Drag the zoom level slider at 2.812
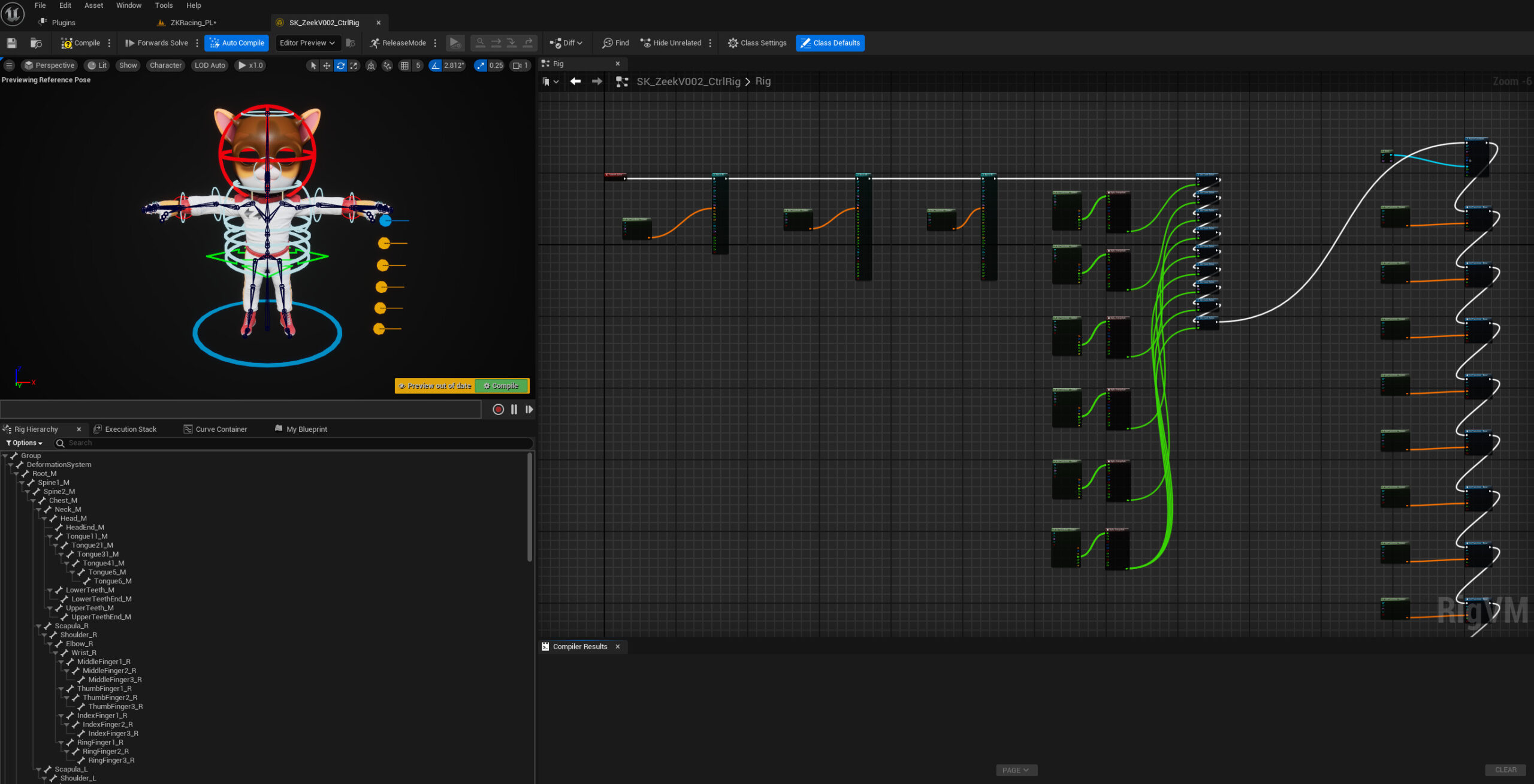This screenshot has height=784, width=1534. pos(456,65)
